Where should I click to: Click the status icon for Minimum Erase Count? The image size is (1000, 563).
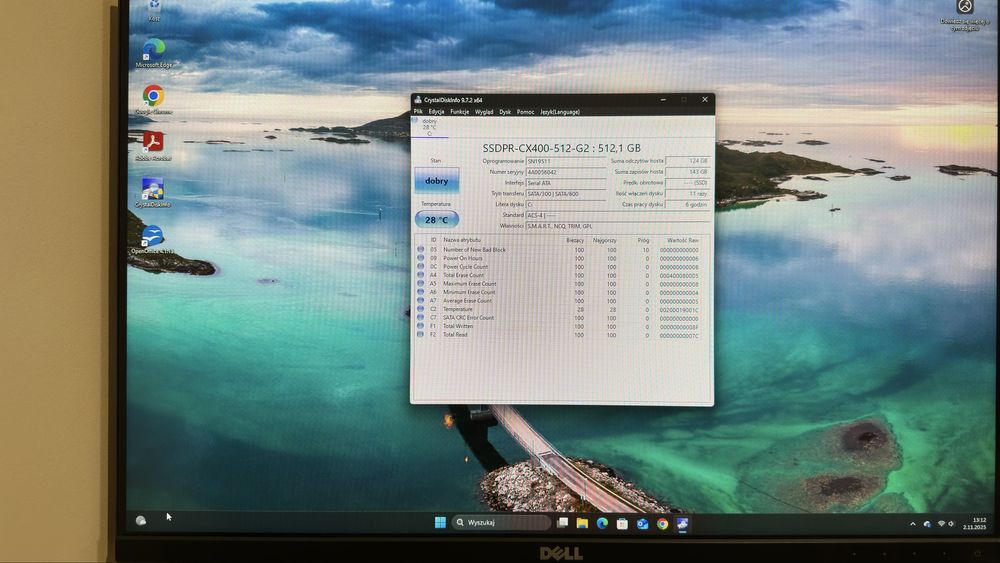pyautogui.click(x=420, y=292)
